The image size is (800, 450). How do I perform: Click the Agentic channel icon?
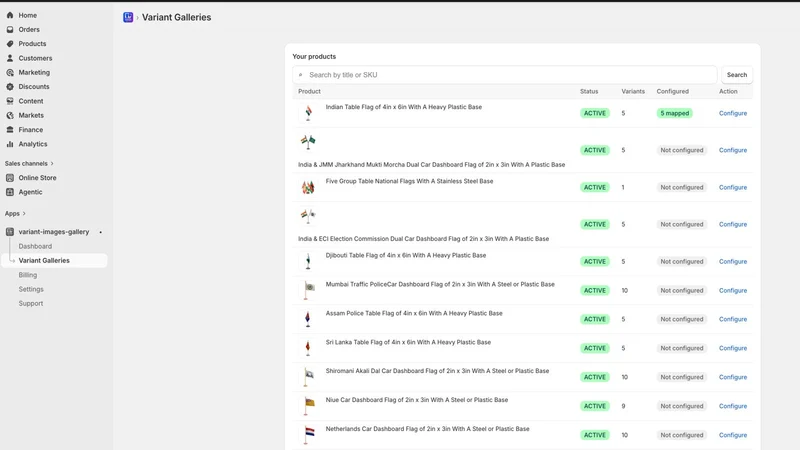coord(10,192)
